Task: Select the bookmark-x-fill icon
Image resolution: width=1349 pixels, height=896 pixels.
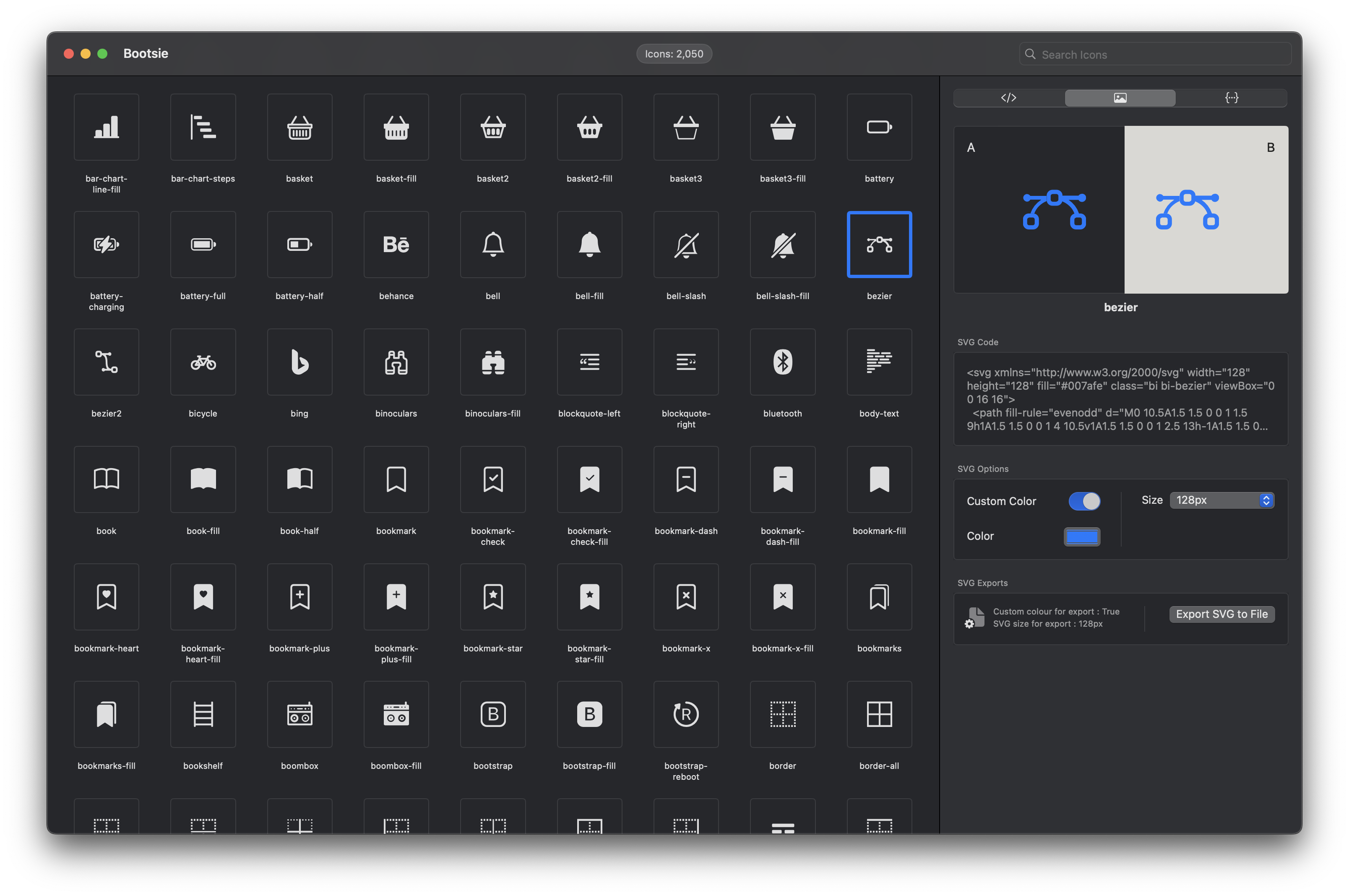Action: tap(782, 596)
